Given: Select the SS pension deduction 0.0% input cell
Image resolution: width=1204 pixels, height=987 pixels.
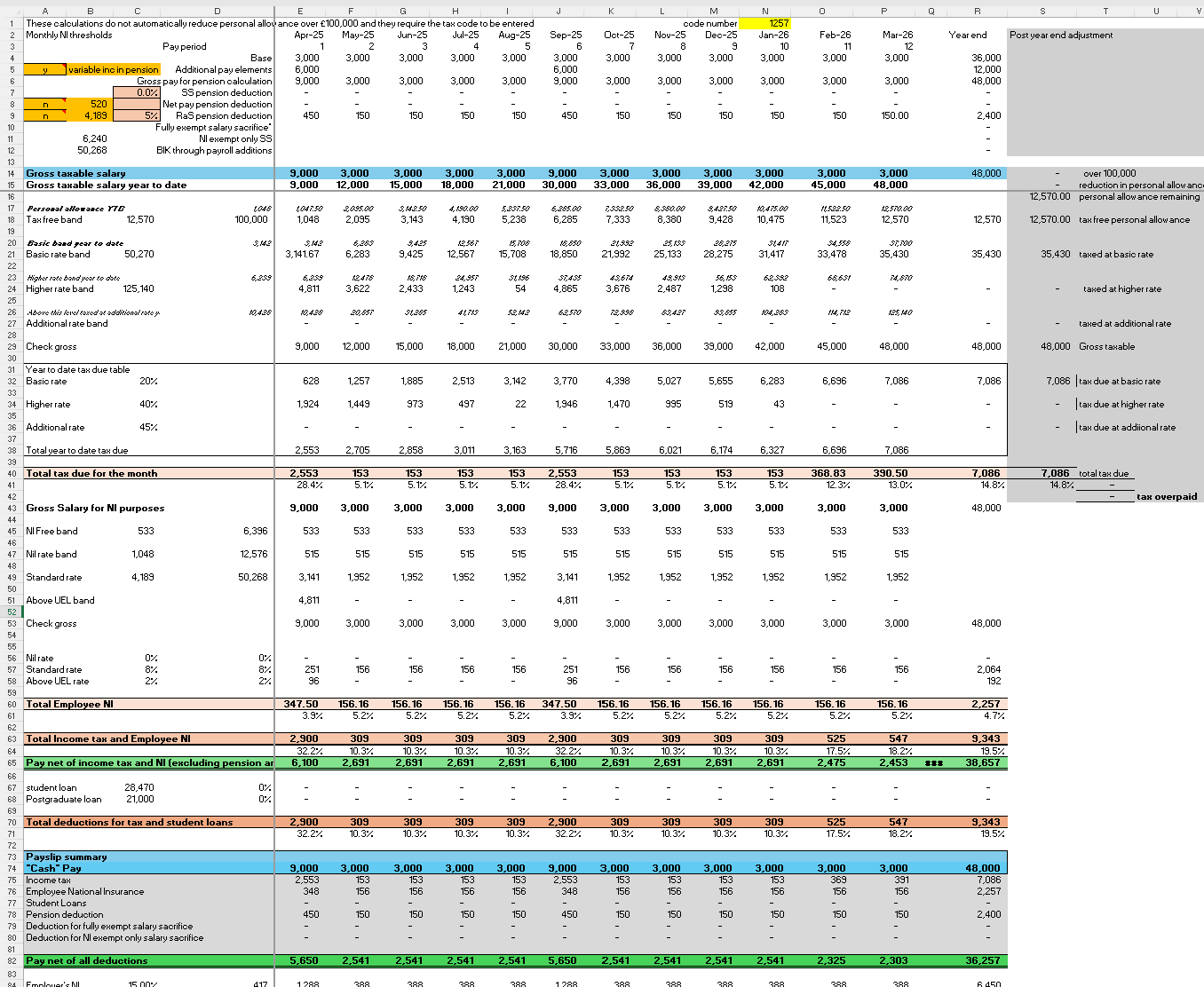Looking at the screenshot, I should pyautogui.click(x=137, y=92).
